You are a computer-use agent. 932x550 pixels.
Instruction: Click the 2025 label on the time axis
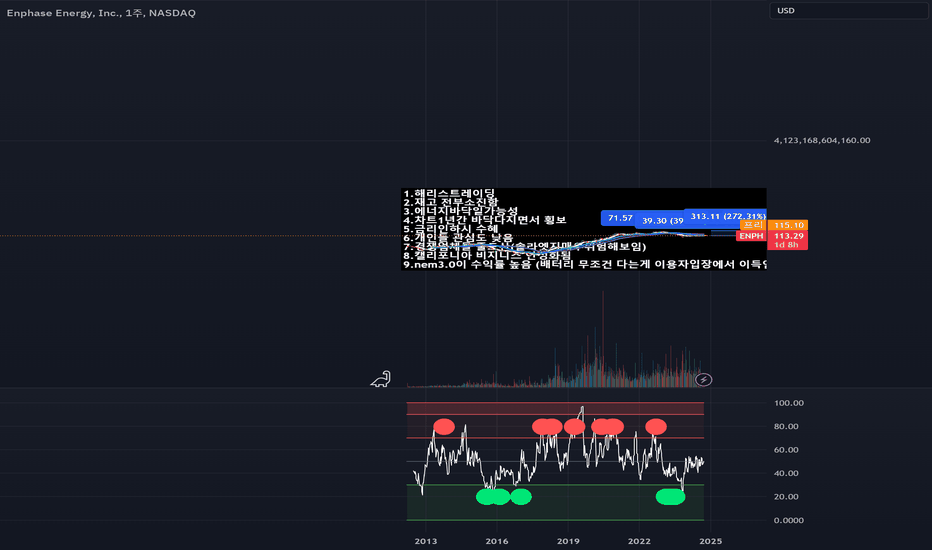click(x=711, y=541)
